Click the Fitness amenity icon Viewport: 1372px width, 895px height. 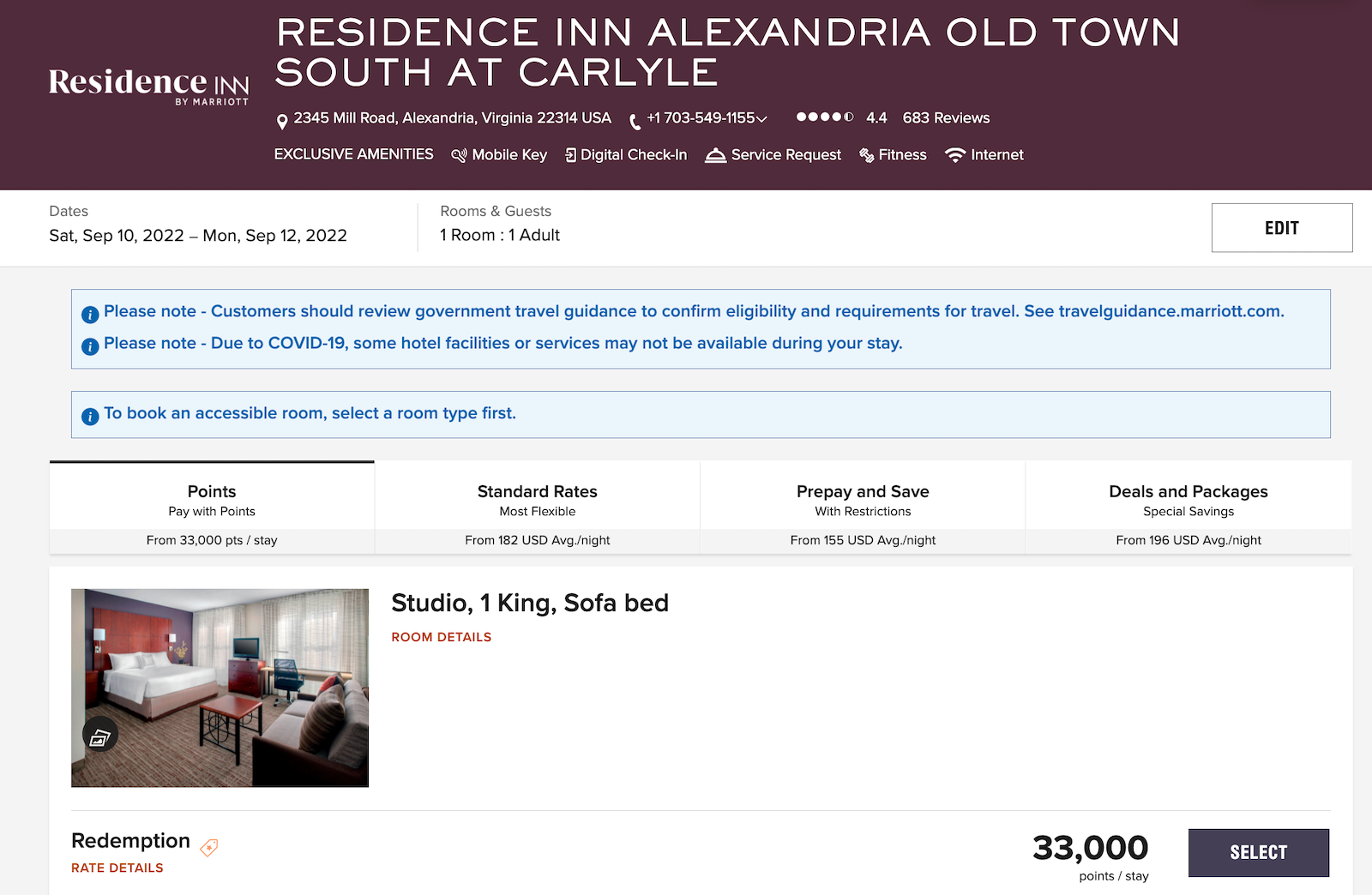(866, 155)
